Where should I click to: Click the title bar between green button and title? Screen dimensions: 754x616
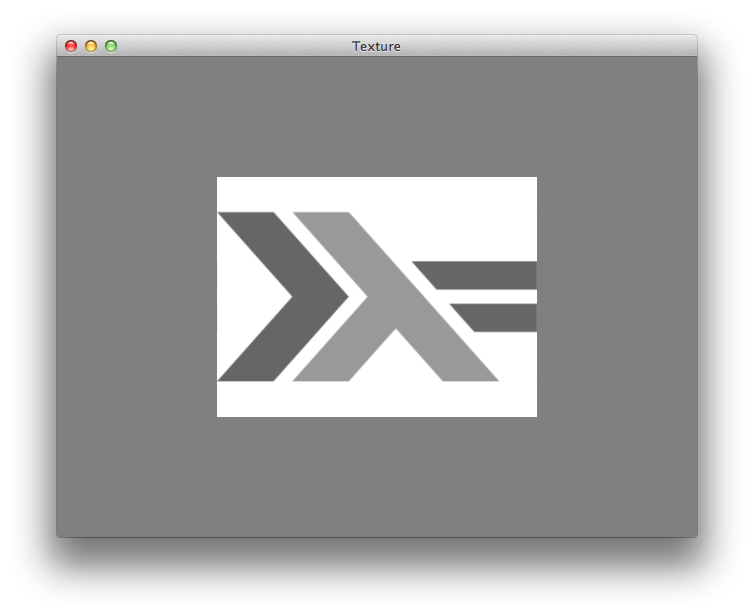click(230, 46)
